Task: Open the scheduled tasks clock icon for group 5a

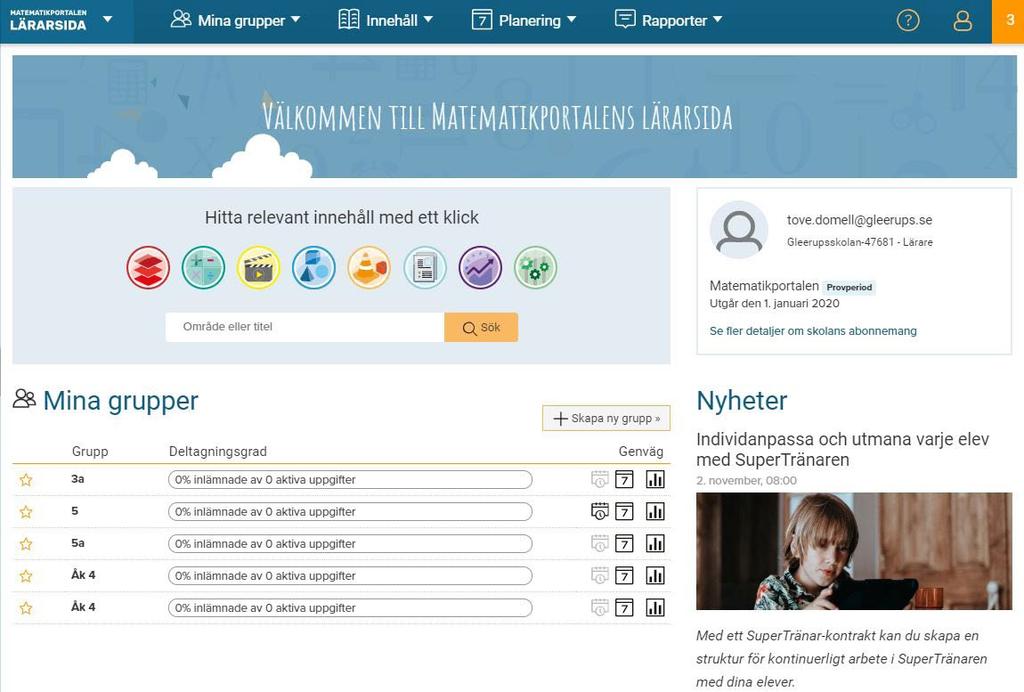Action: (x=600, y=543)
